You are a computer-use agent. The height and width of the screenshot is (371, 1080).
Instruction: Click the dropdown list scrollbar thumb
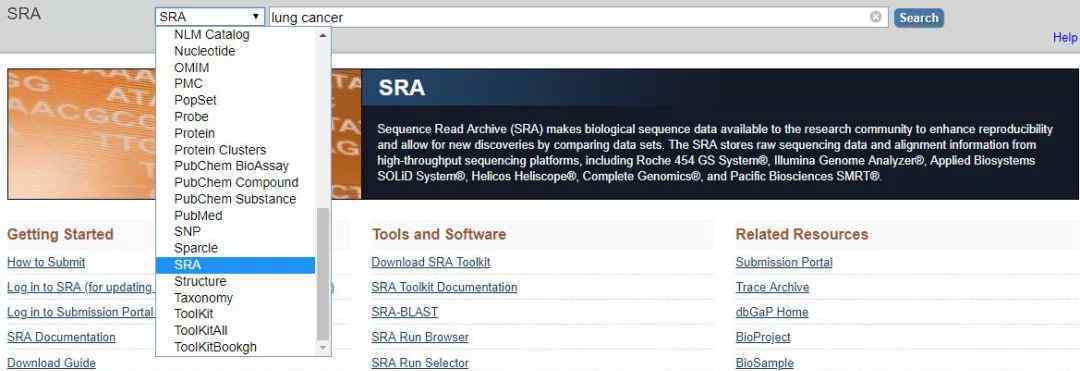[323, 274]
